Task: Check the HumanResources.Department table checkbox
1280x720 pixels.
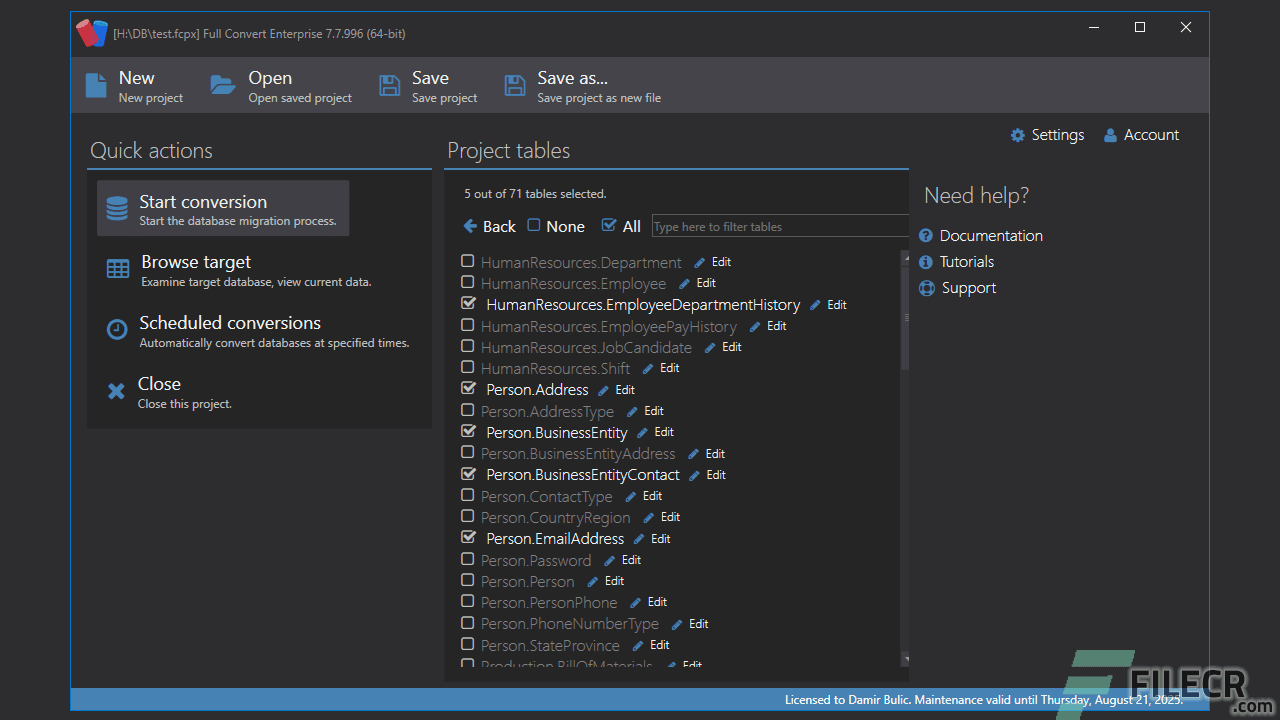Action: pyautogui.click(x=467, y=260)
